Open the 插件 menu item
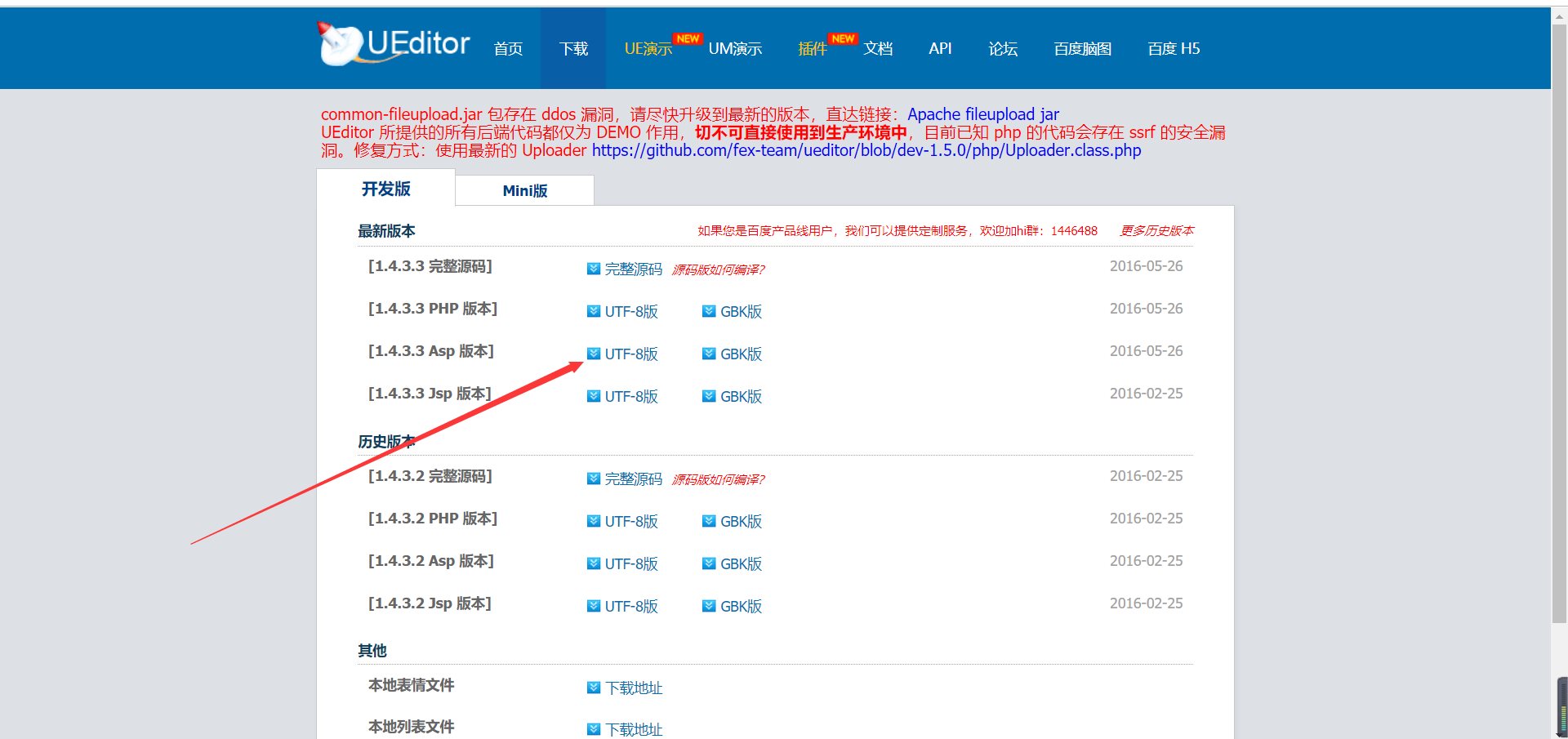This screenshot has height=739, width=1568. point(813,49)
